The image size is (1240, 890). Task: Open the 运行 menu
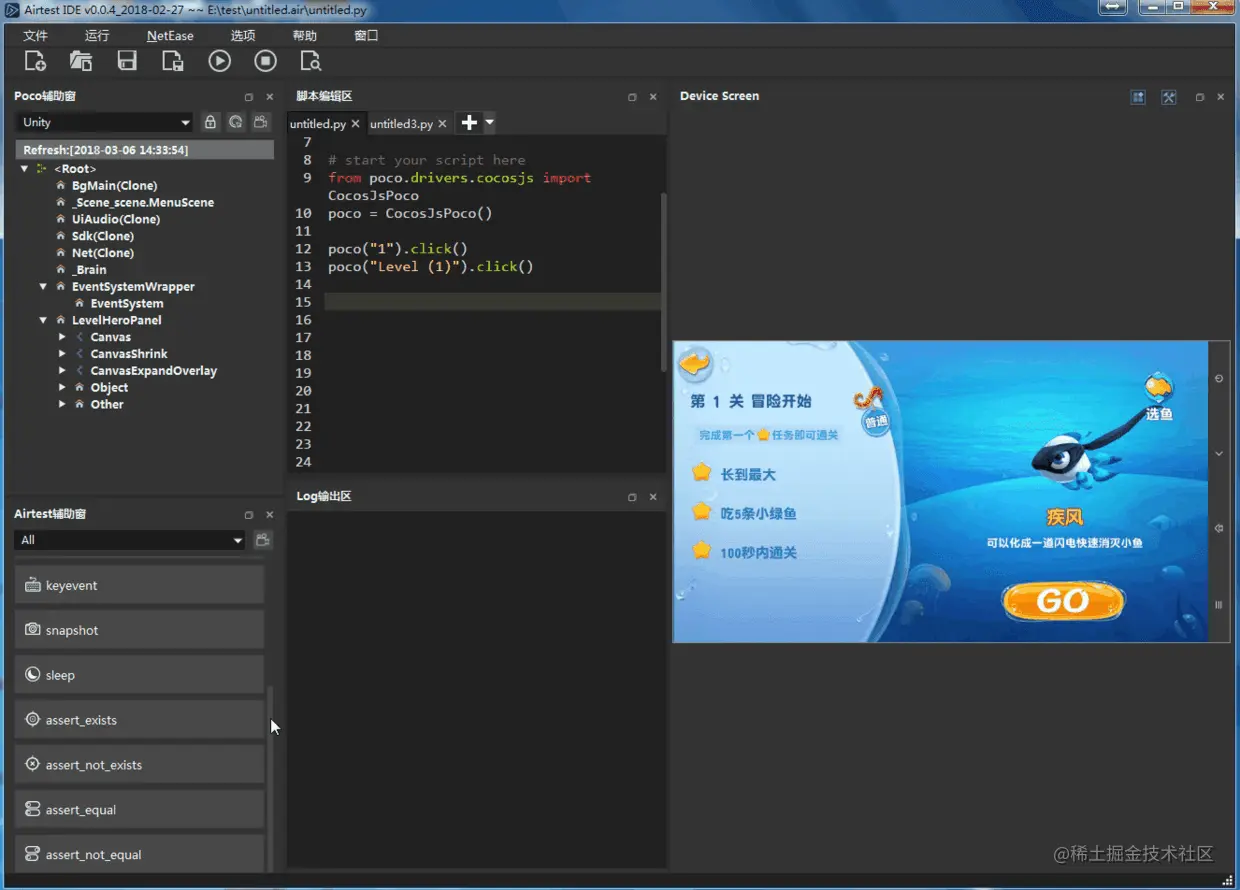click(x=97, y=36)
